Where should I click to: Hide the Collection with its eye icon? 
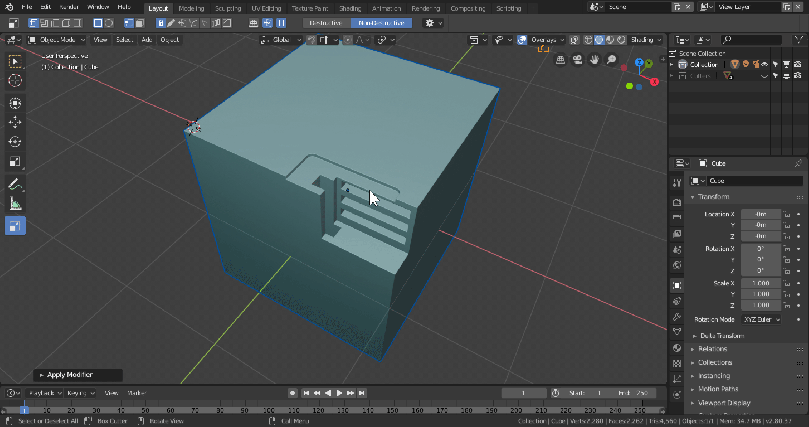pos(765,64)
